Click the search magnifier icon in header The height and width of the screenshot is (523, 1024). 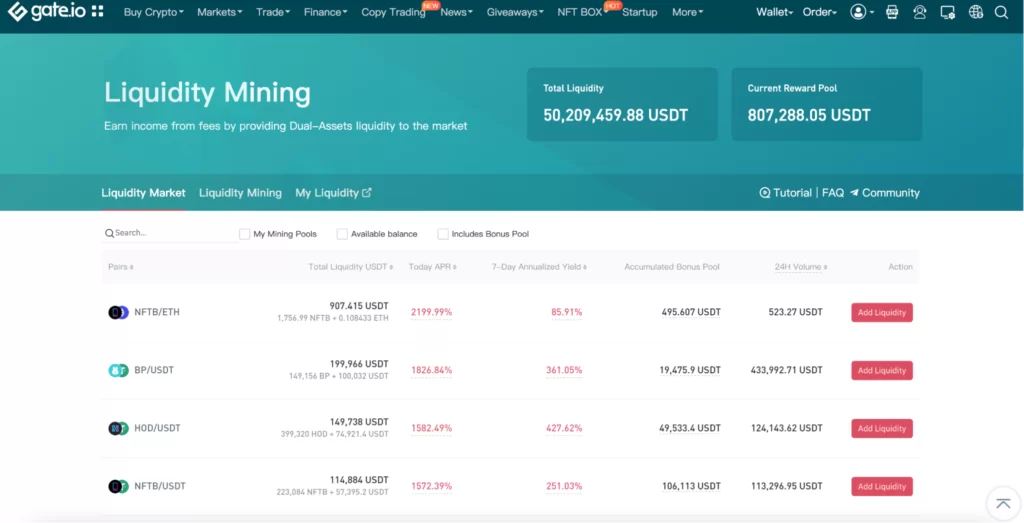coord(1001,12)
